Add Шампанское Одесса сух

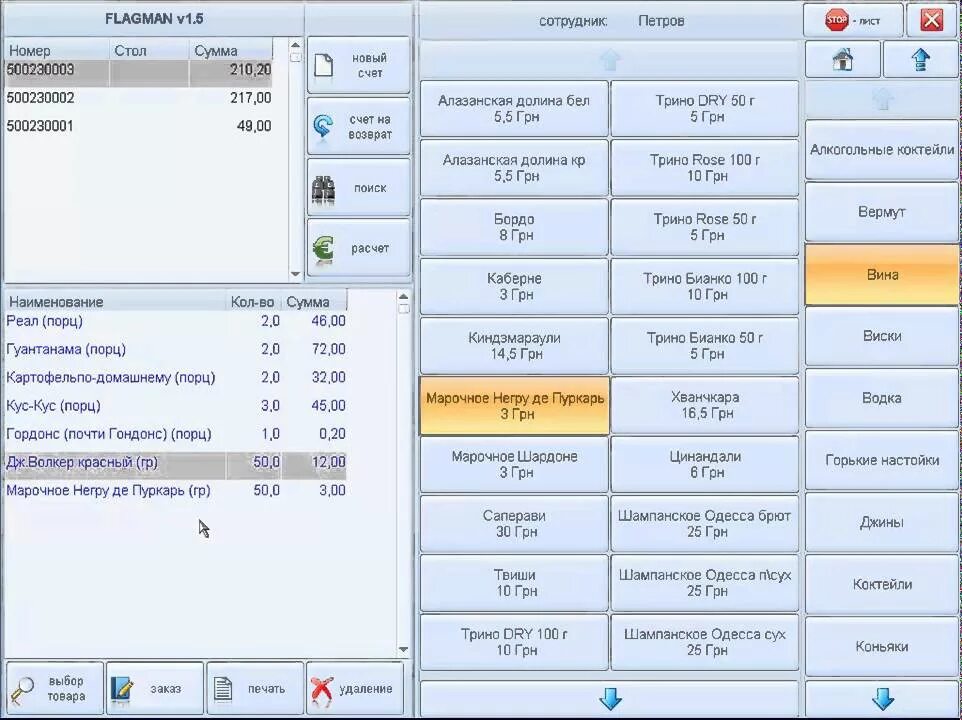coord(705,642)
